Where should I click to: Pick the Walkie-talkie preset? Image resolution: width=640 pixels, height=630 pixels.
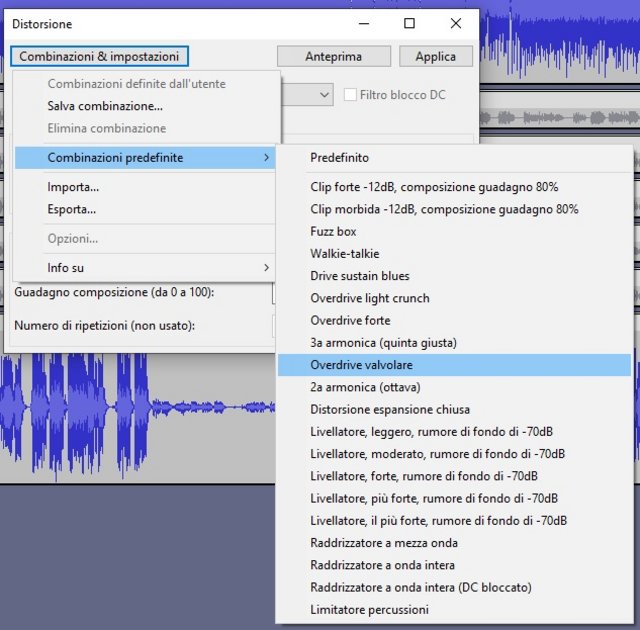[x=344, y=254]
